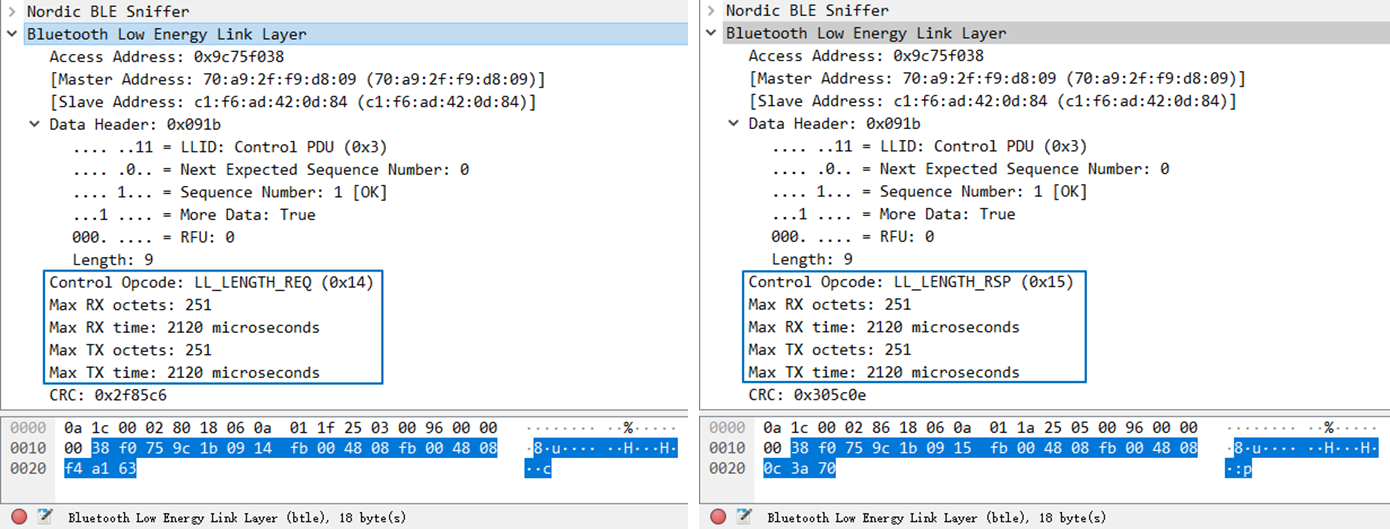Viewport: 1390px width, 529px height.
Task: Select Master Address row in right panel
Action: (996, 78)
